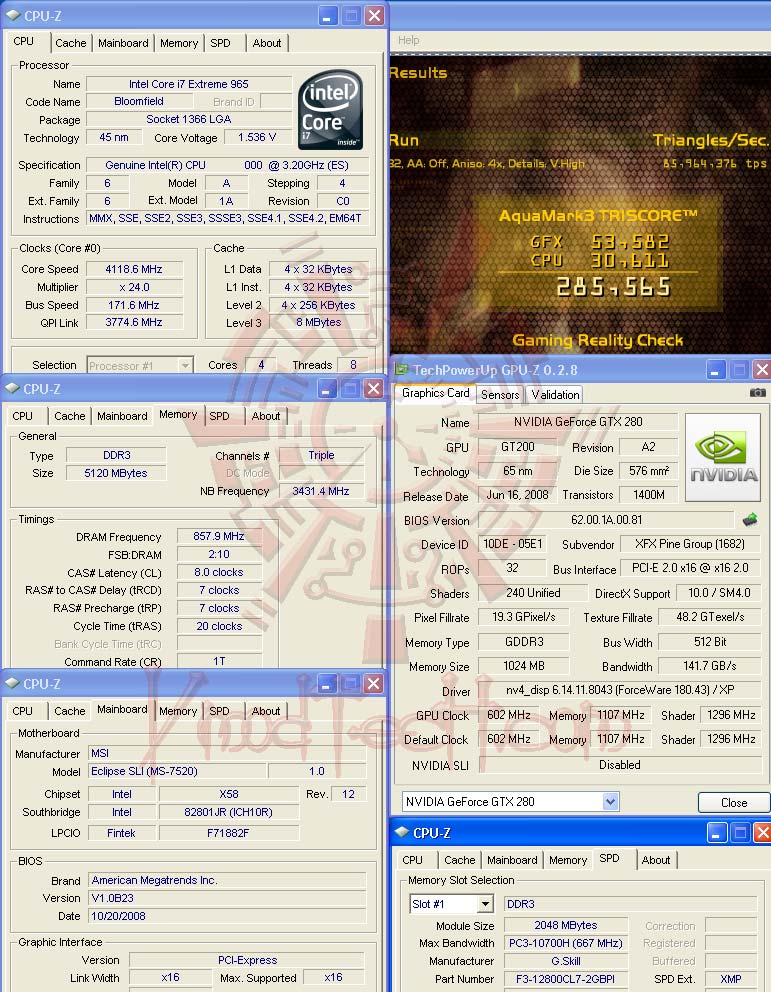771x992 pixels.
Task: Click the Eclipse SLI (MS-7520) model value
Action: pyautogui.click(x=176, y=771)
